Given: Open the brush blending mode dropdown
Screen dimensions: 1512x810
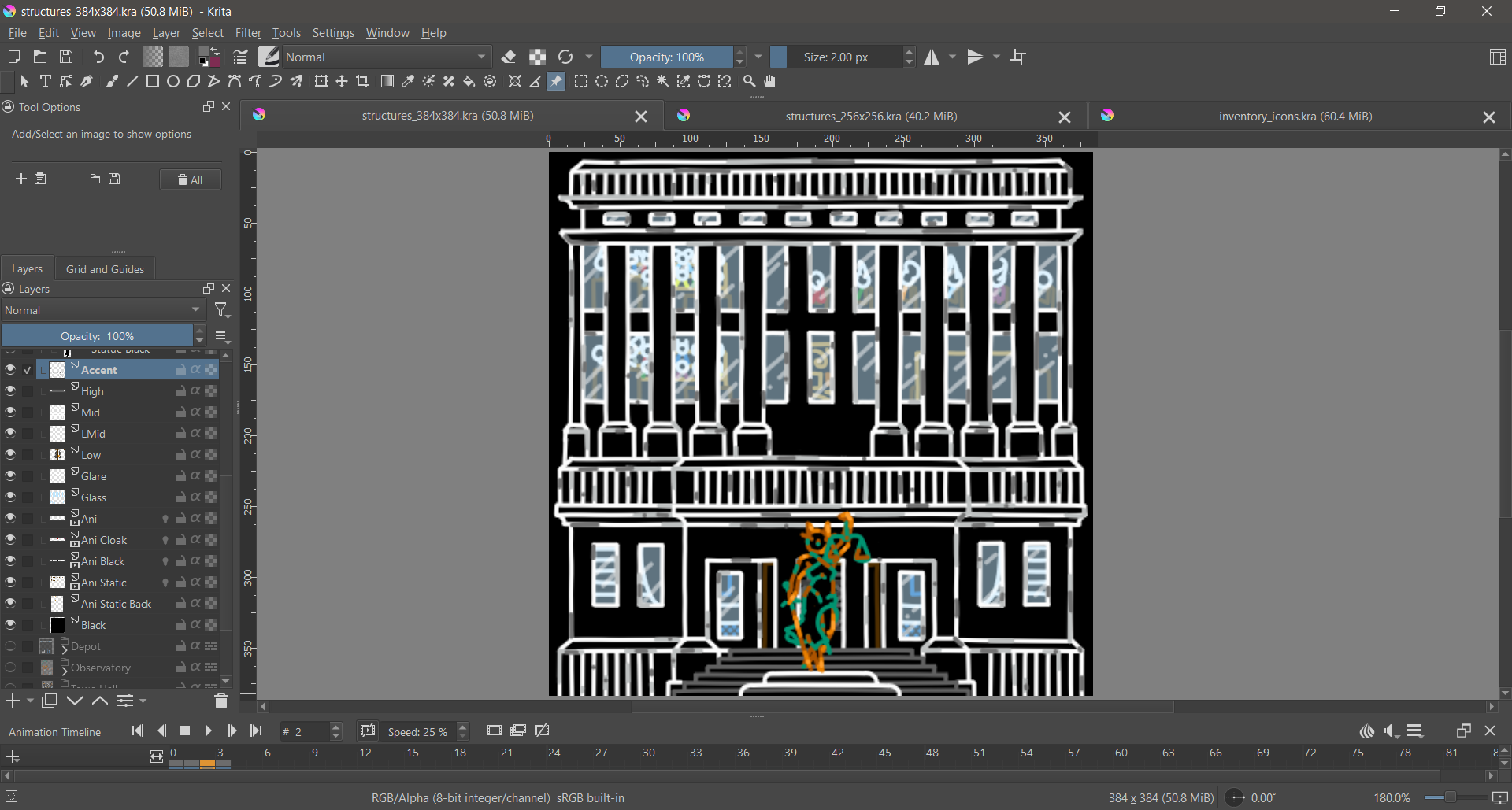Looking at the screenshot, I should [386, 57].
